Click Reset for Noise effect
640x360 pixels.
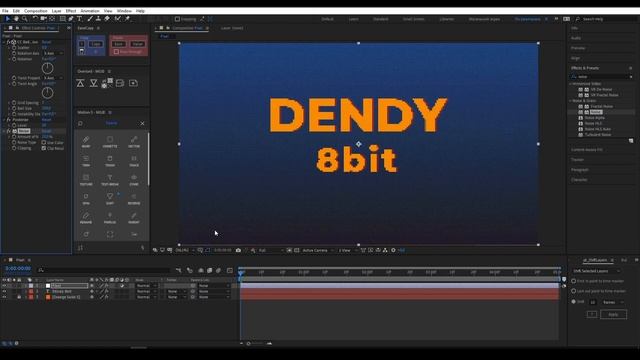tap(46, 131)
